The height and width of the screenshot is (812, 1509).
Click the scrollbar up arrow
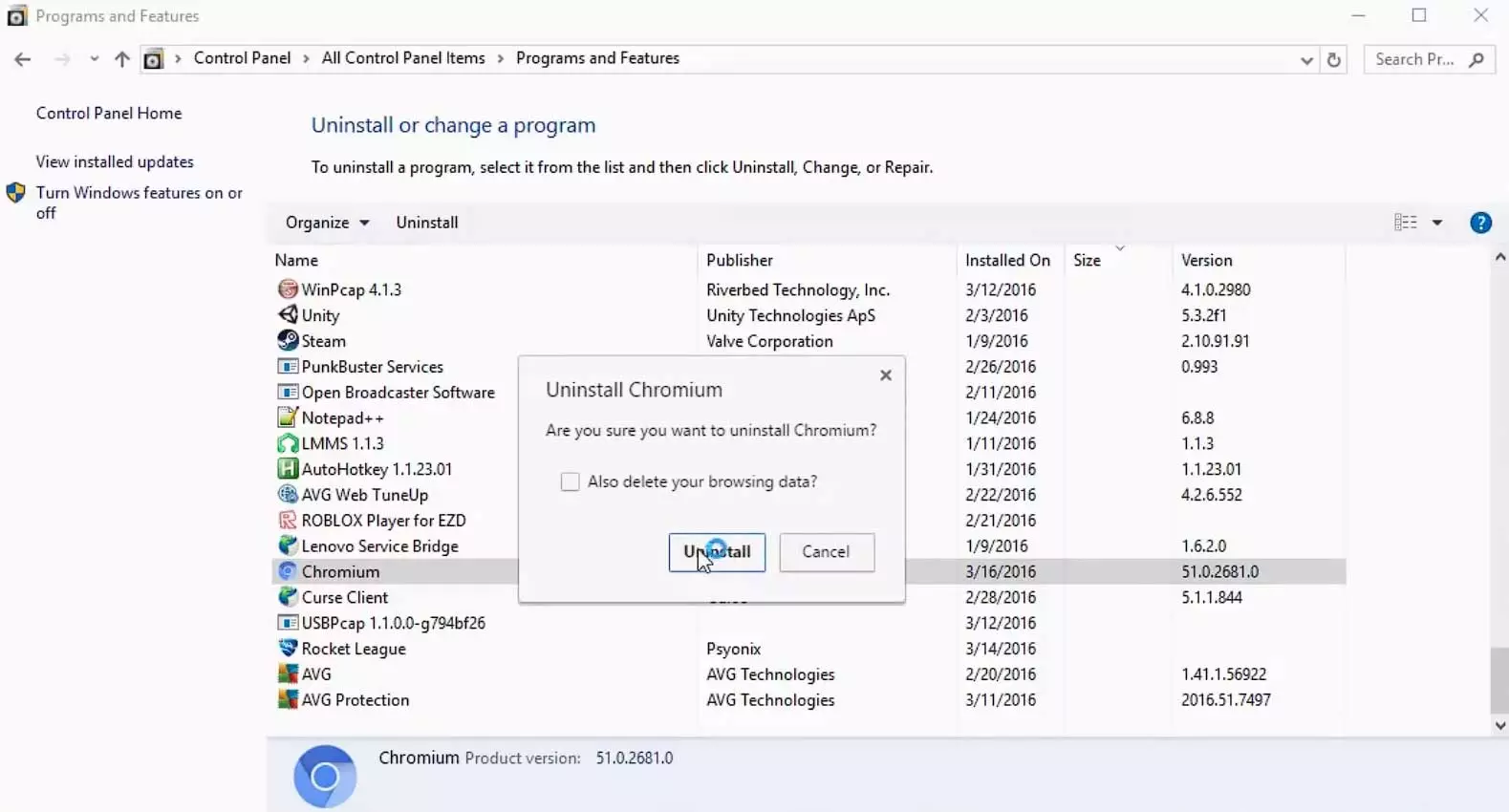(x=1499, y=257)
